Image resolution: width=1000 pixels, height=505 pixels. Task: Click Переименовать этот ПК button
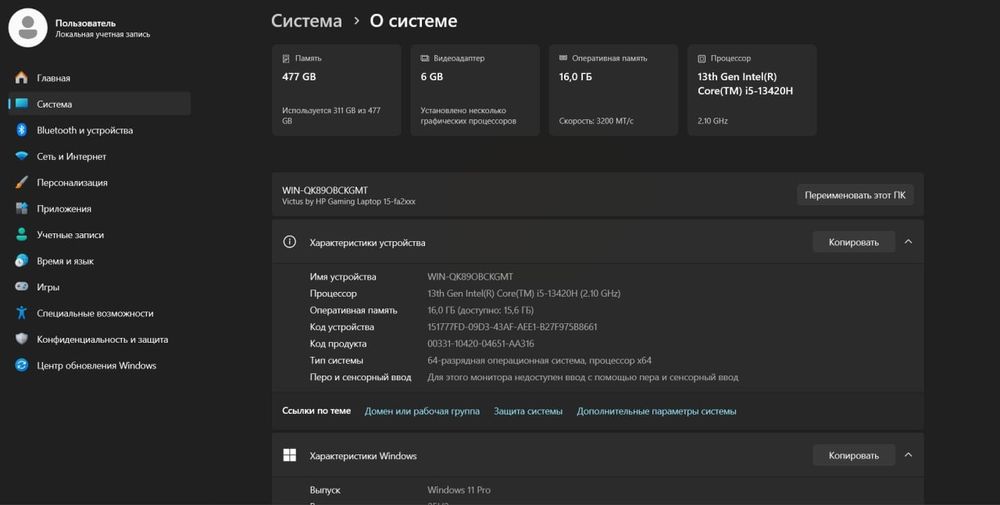click(855, 195)
